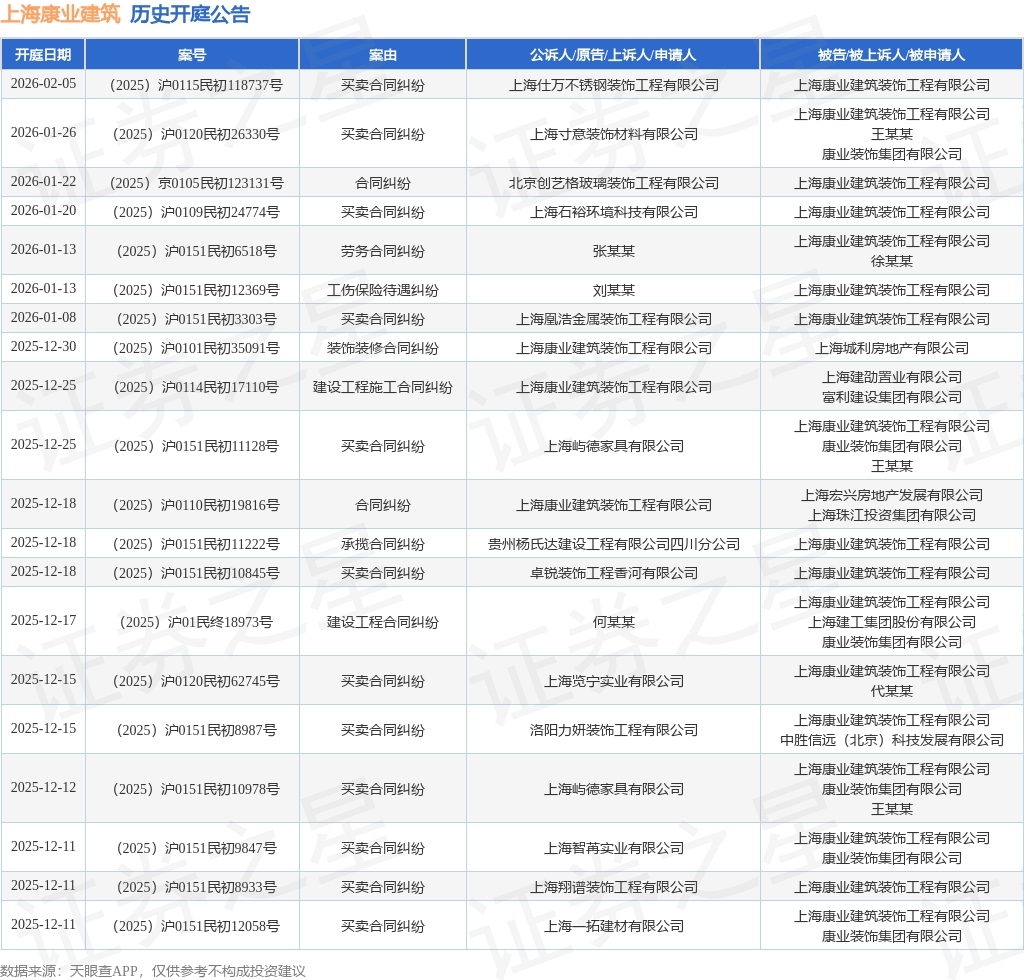Click the date 2025-12-17
Image resolution: width=1024 pixels, height=980 pixels.
(43, 620)
